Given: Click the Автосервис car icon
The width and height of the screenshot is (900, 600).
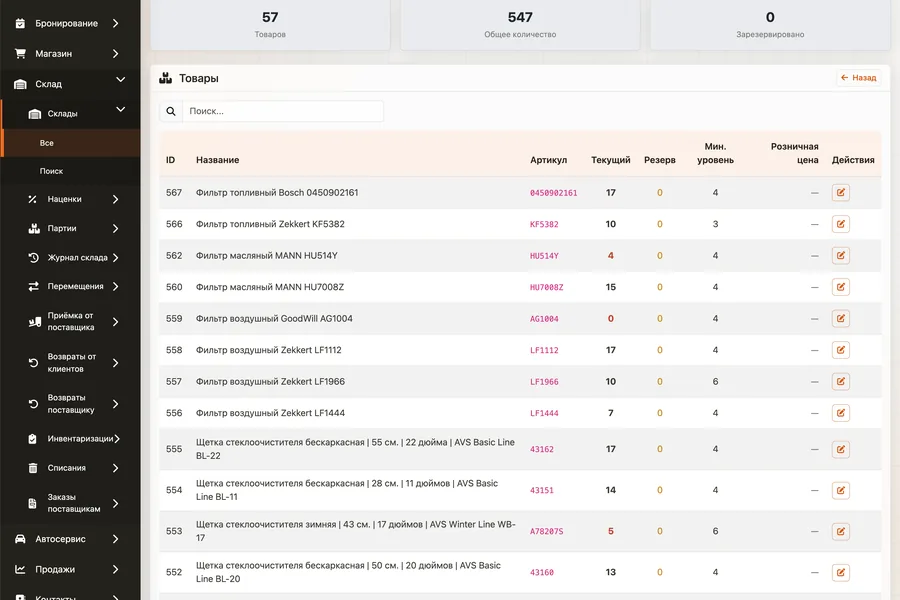Looking at the screenshot, I should pyautogui.click(x=20, y=539).
